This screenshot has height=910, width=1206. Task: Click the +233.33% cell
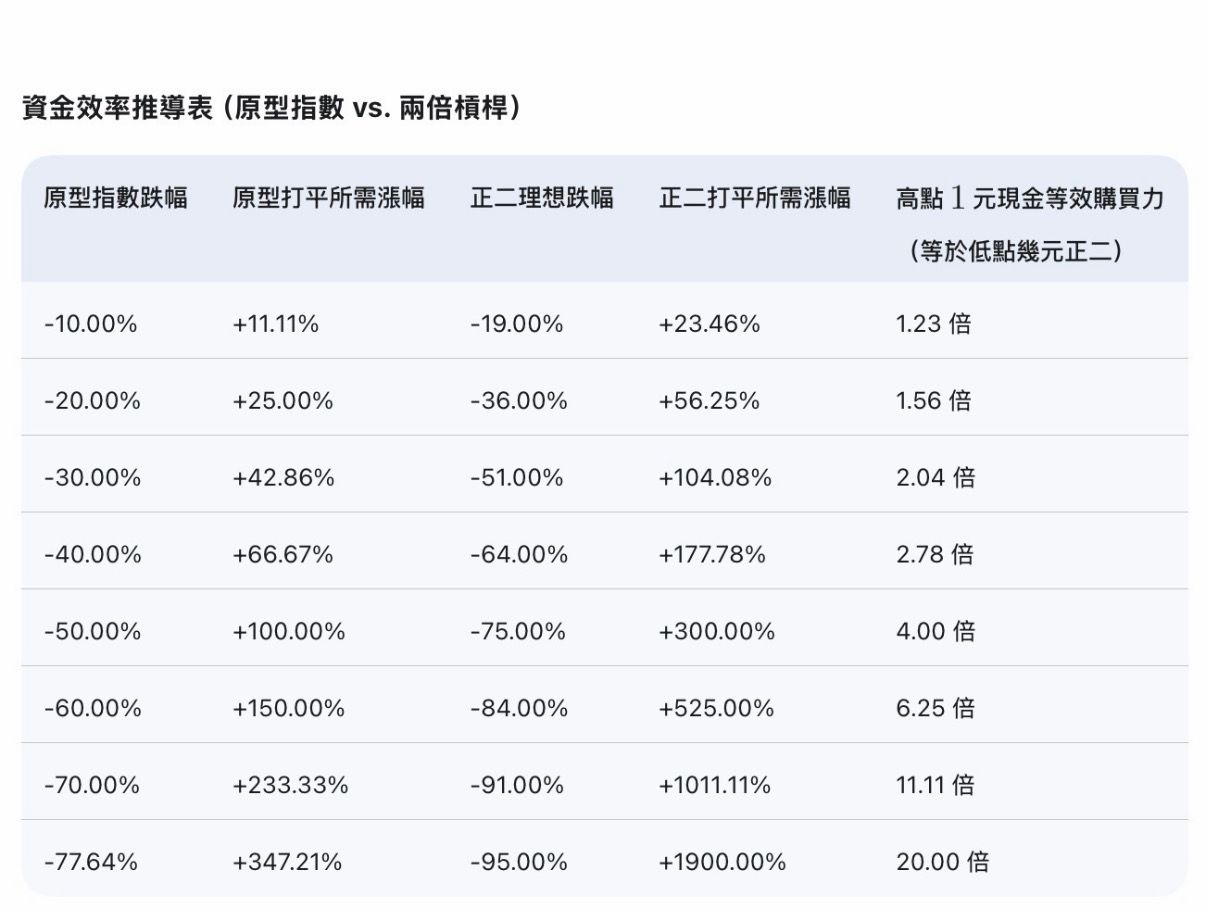point(291,786)
